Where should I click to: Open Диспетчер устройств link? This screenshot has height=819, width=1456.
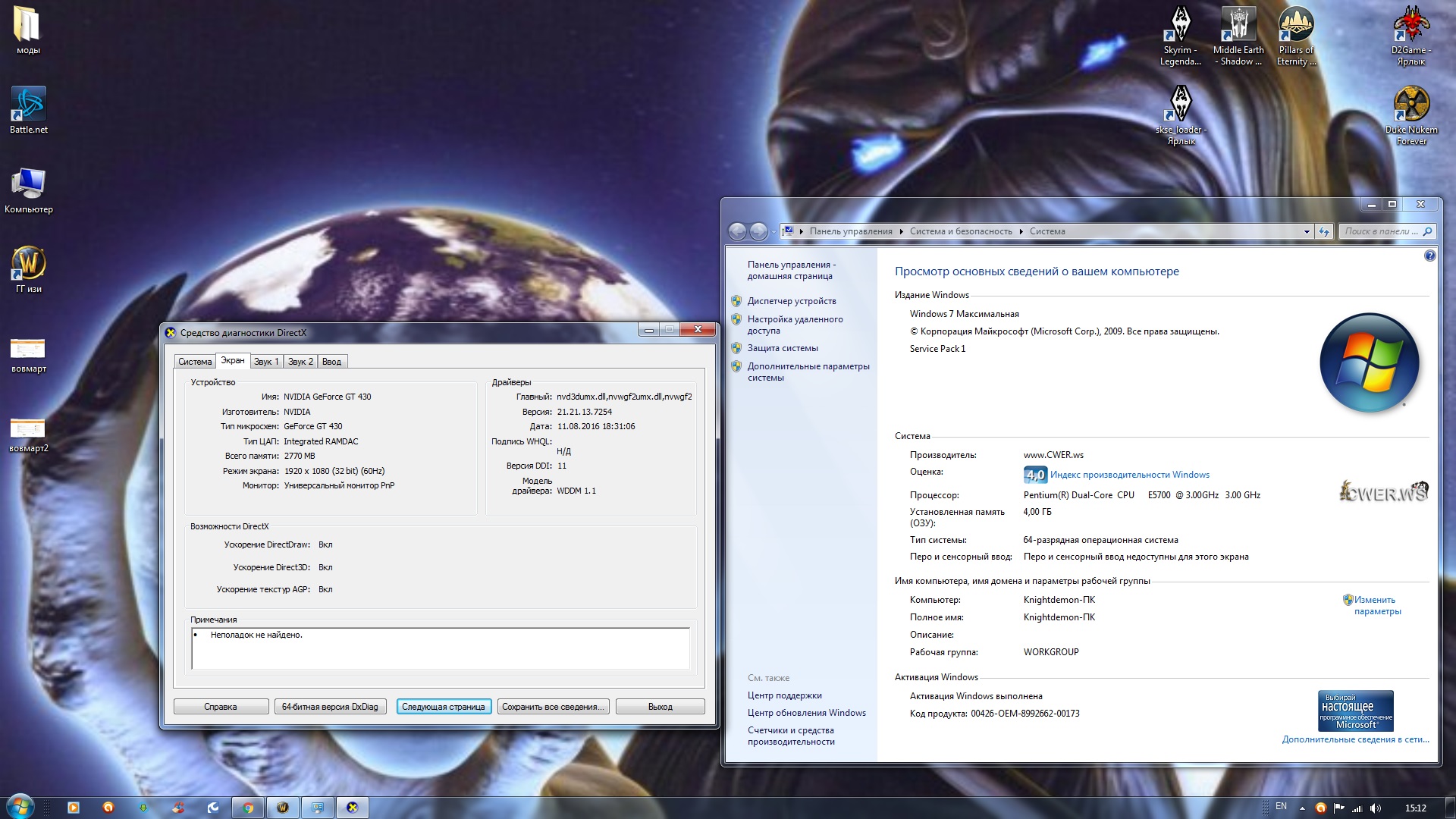(x=792, y=301)
